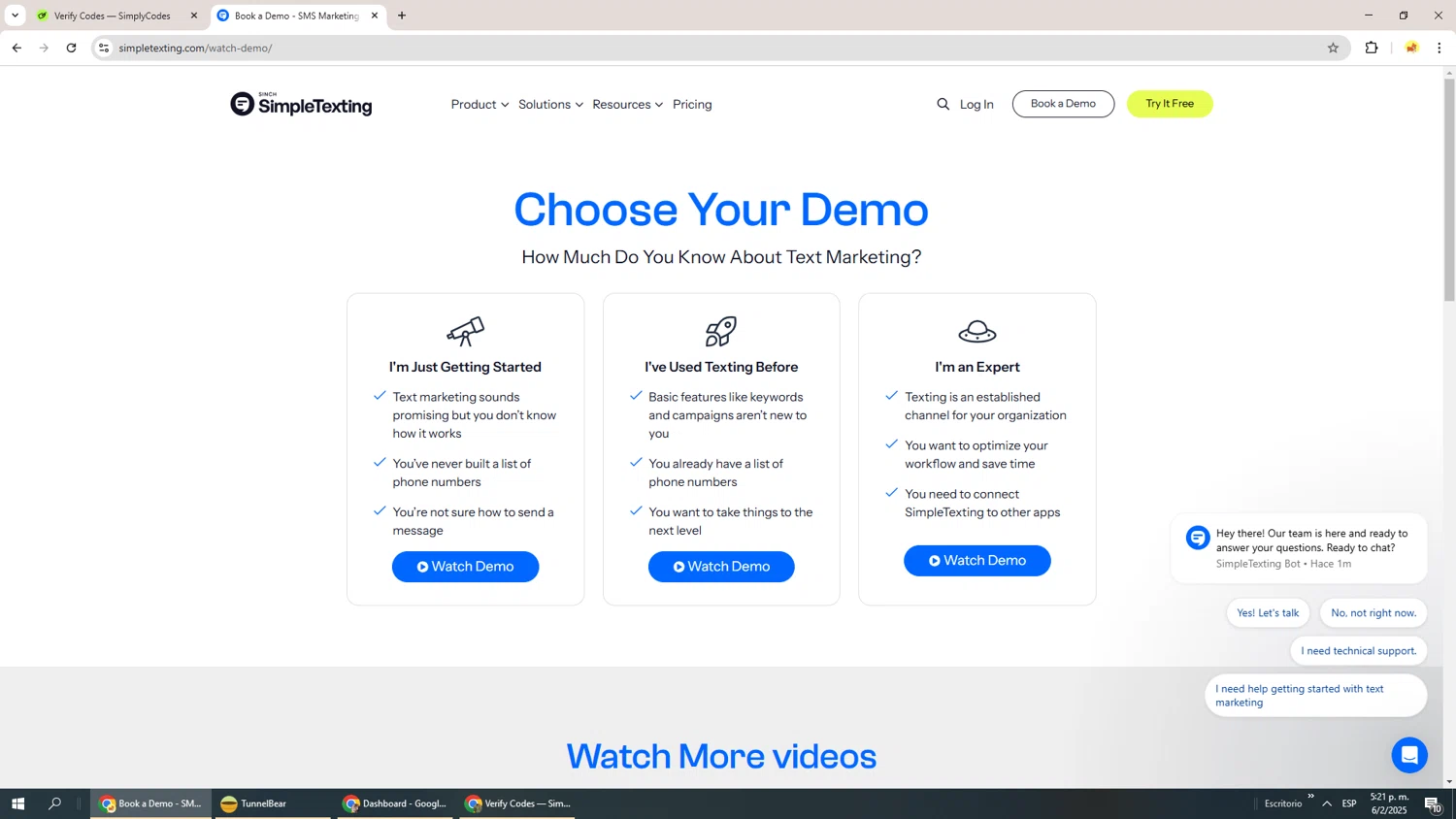Click the Try It Free button
The image size is (1456, 819).
pos(1170,104)
